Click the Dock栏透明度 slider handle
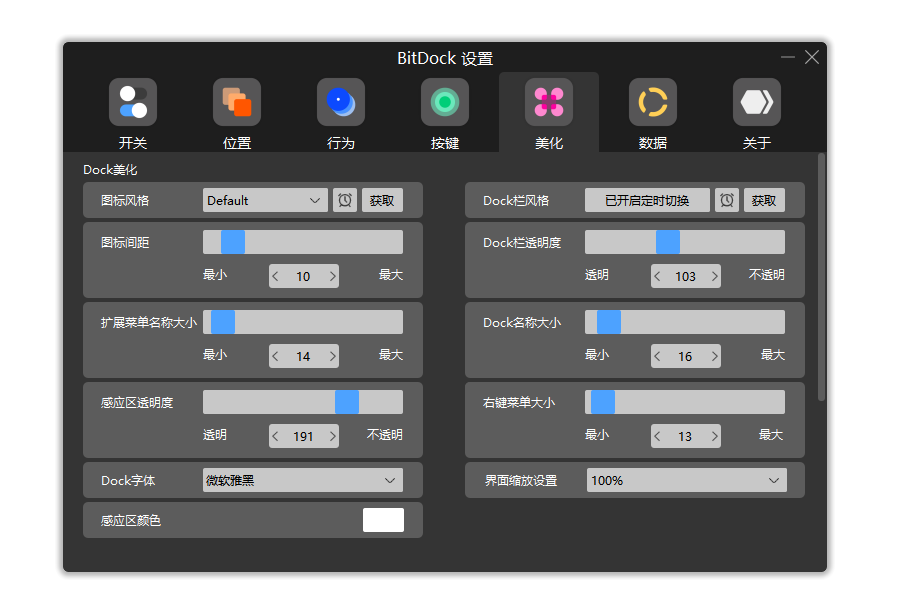 [x=668, y=242]
